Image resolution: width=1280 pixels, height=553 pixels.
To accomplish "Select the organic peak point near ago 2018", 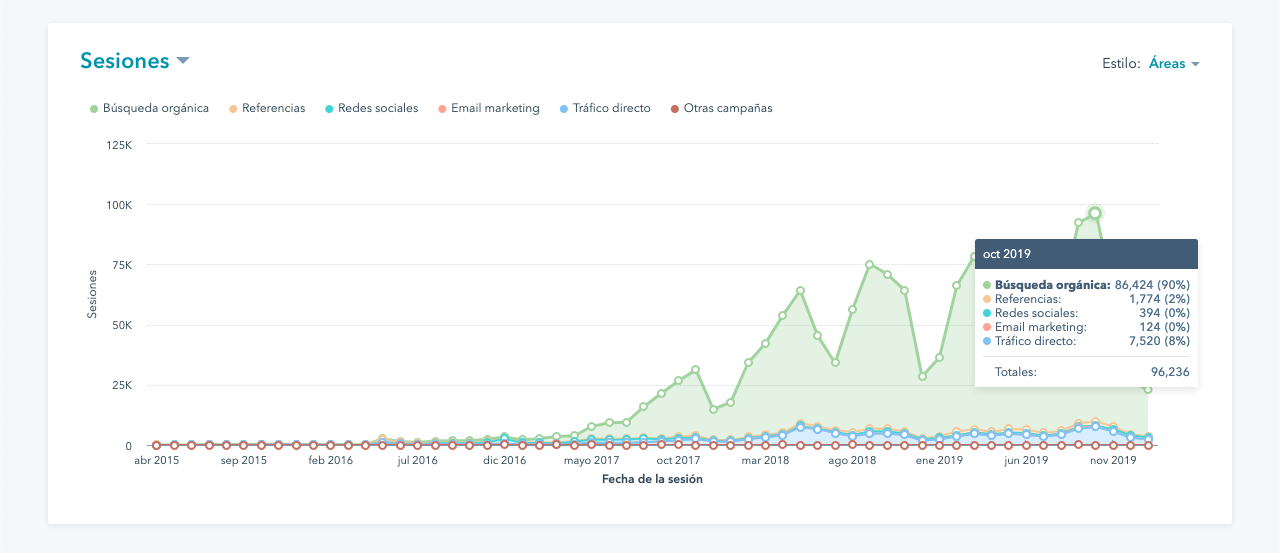I will point(869,265).
